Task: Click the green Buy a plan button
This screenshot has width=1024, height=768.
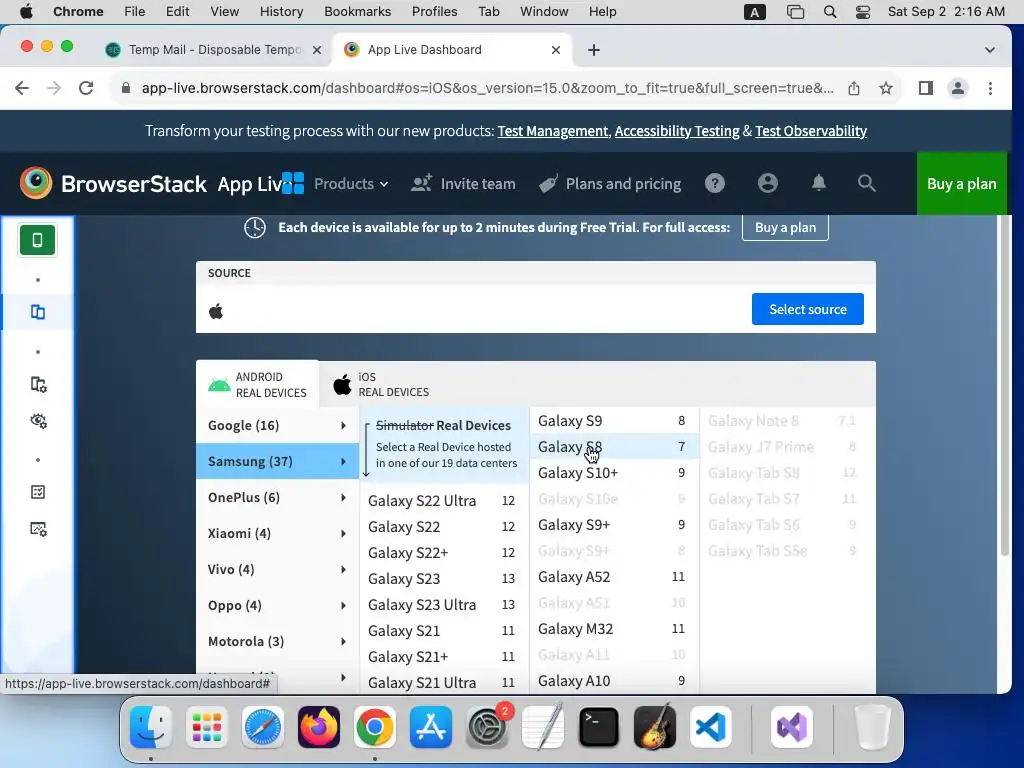Action: coord(961,184)
